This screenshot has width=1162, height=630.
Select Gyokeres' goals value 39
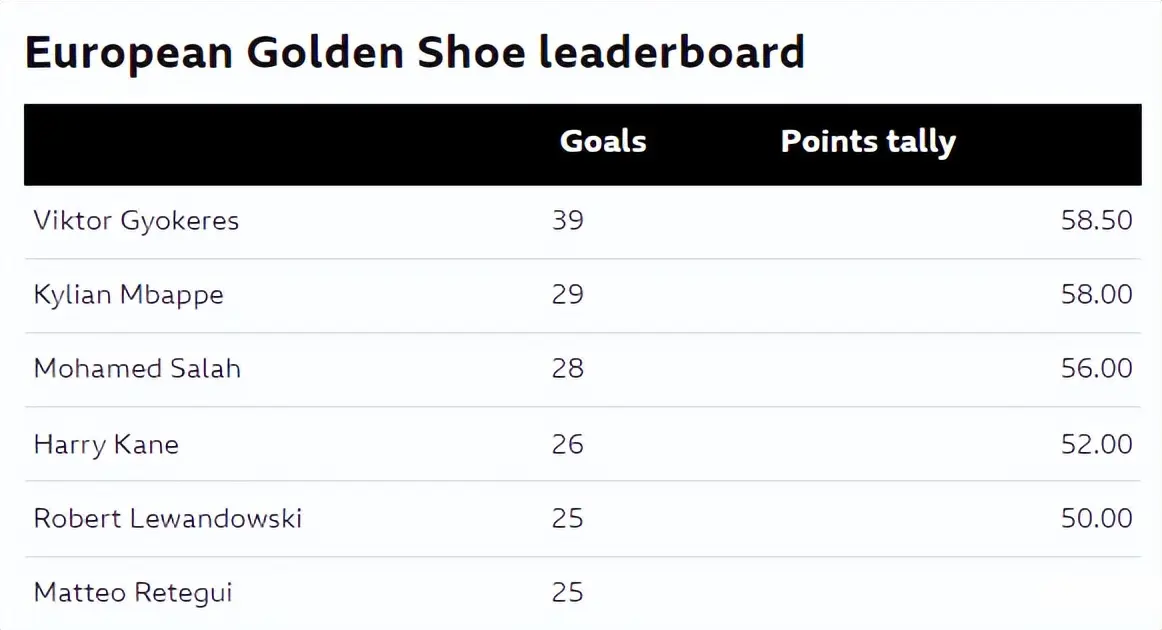pyautogui.click(x=568, y=220)
